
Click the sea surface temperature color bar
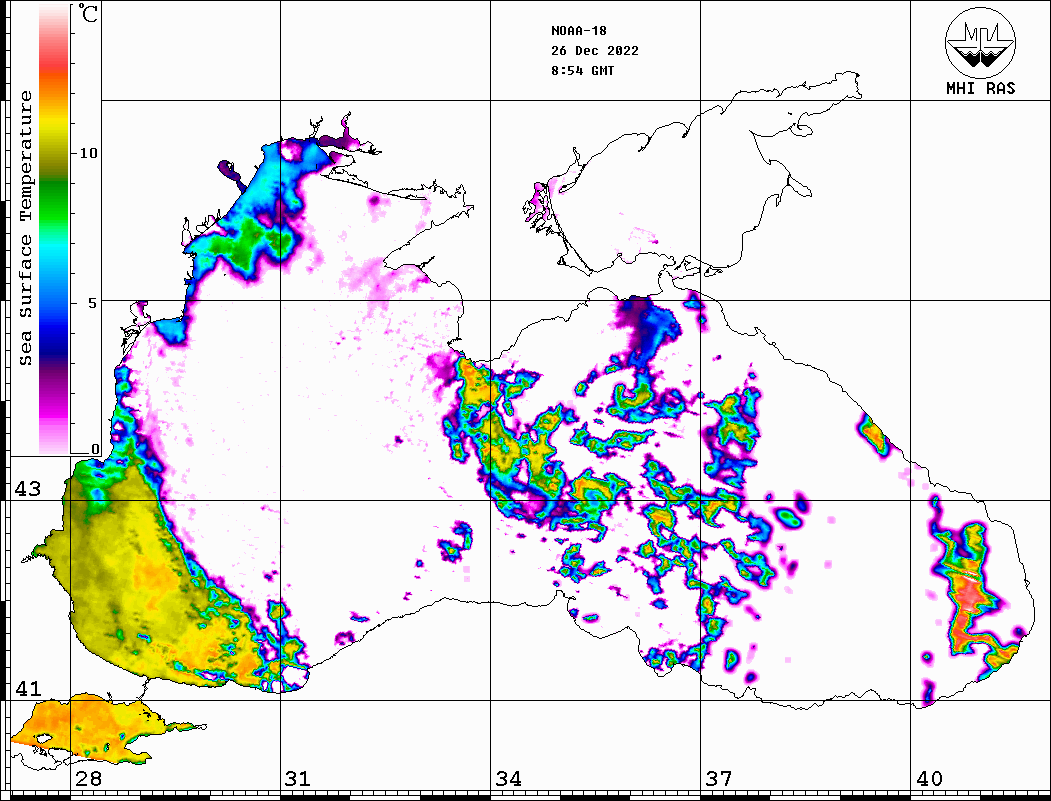point(54,230)
